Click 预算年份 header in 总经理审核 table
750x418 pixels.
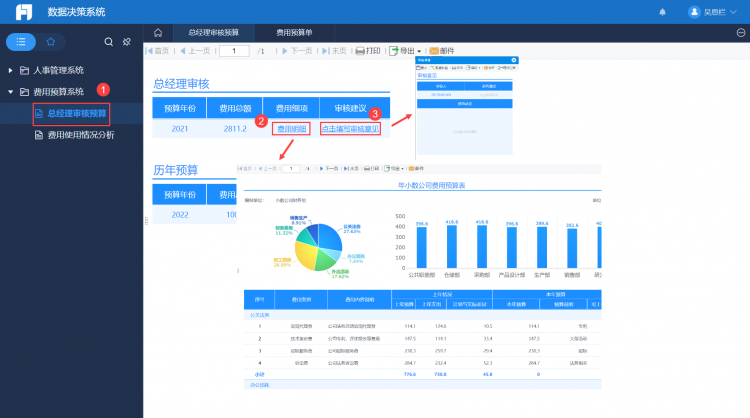tap(180, 108)
